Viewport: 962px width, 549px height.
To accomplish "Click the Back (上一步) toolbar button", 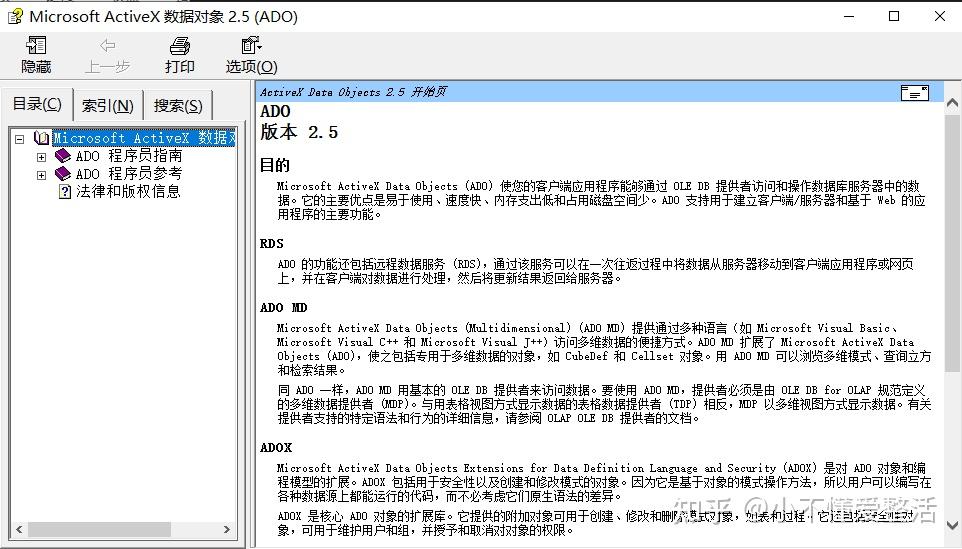I will click(107, 55).
